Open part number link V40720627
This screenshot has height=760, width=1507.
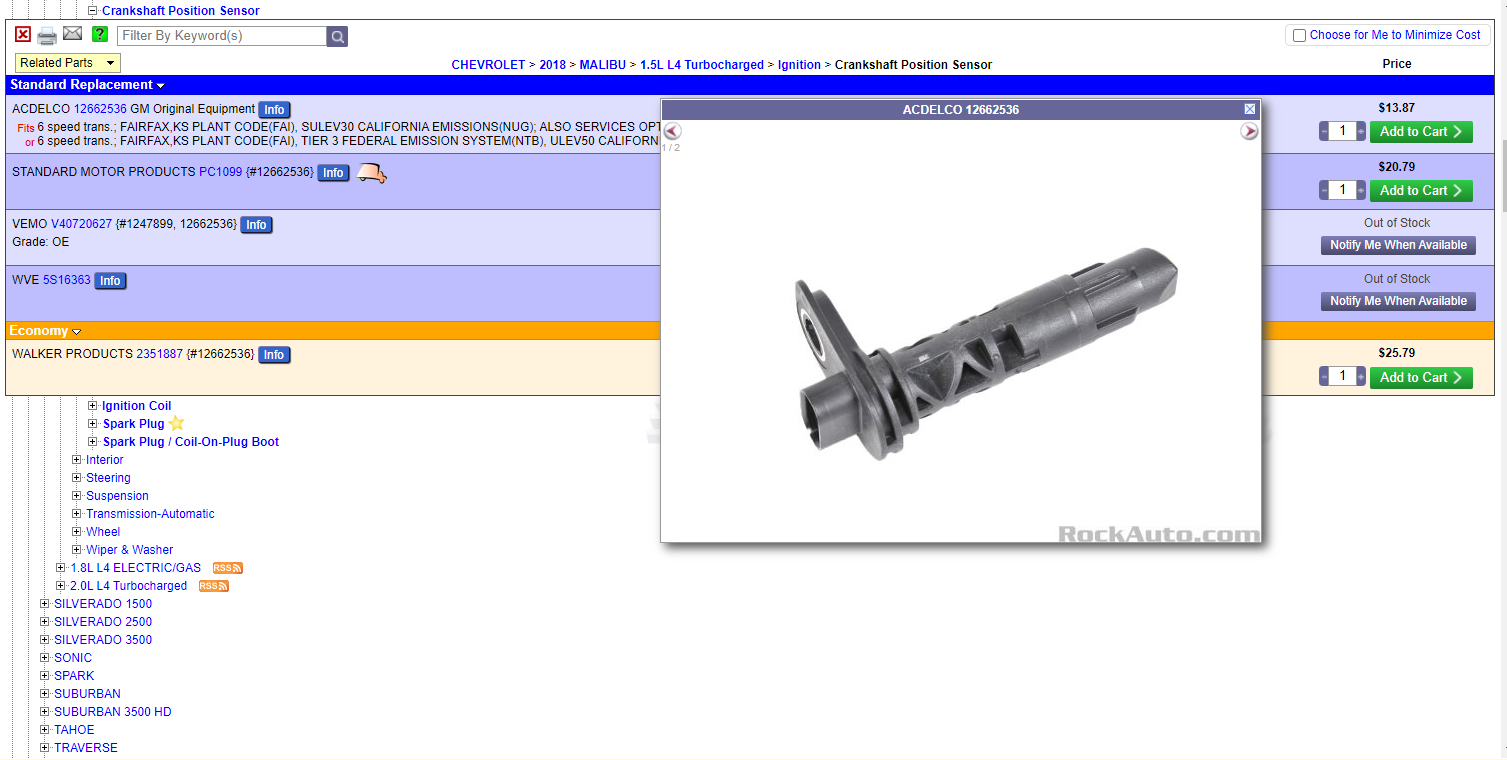pyautogui.click(x=81, y=224)
